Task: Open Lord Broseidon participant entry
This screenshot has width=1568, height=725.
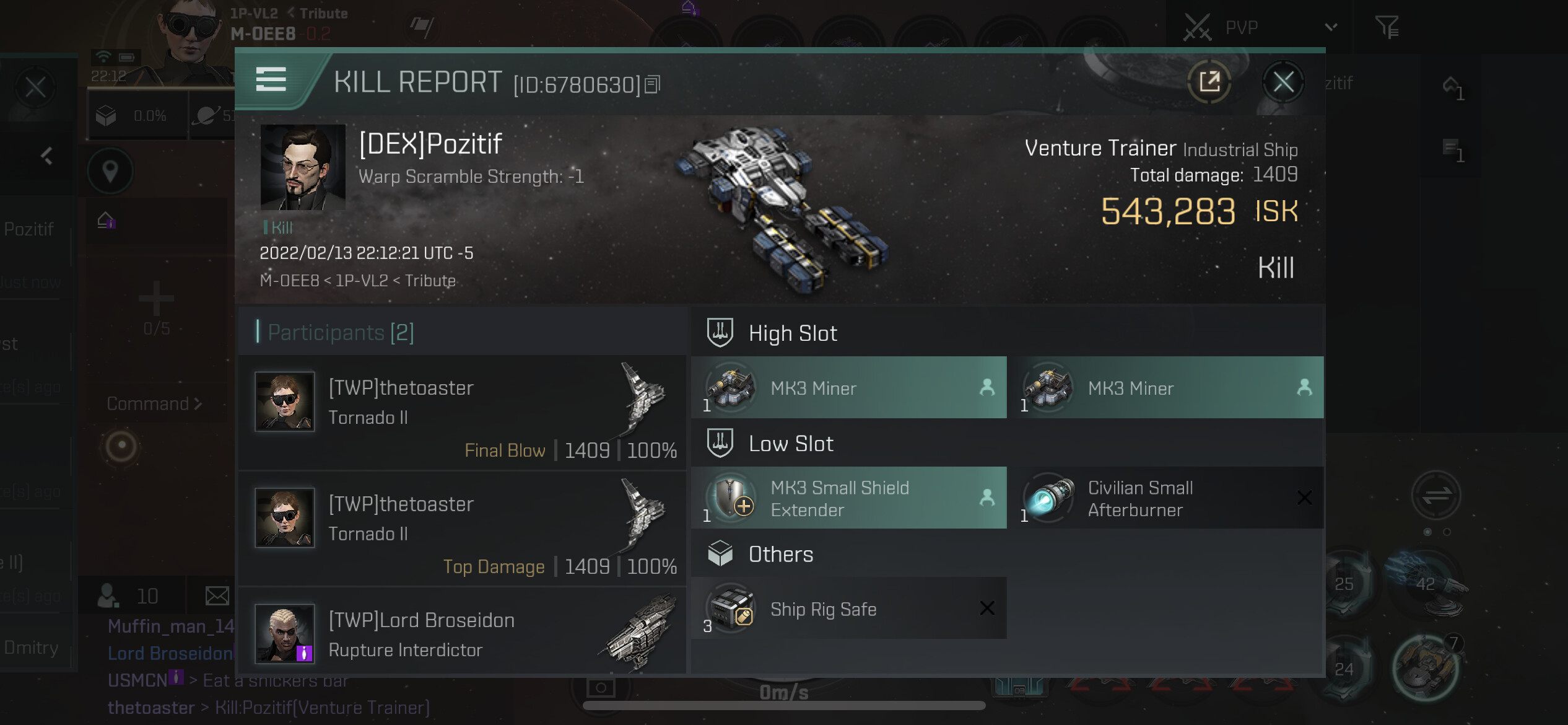Action: pos(462,633)
